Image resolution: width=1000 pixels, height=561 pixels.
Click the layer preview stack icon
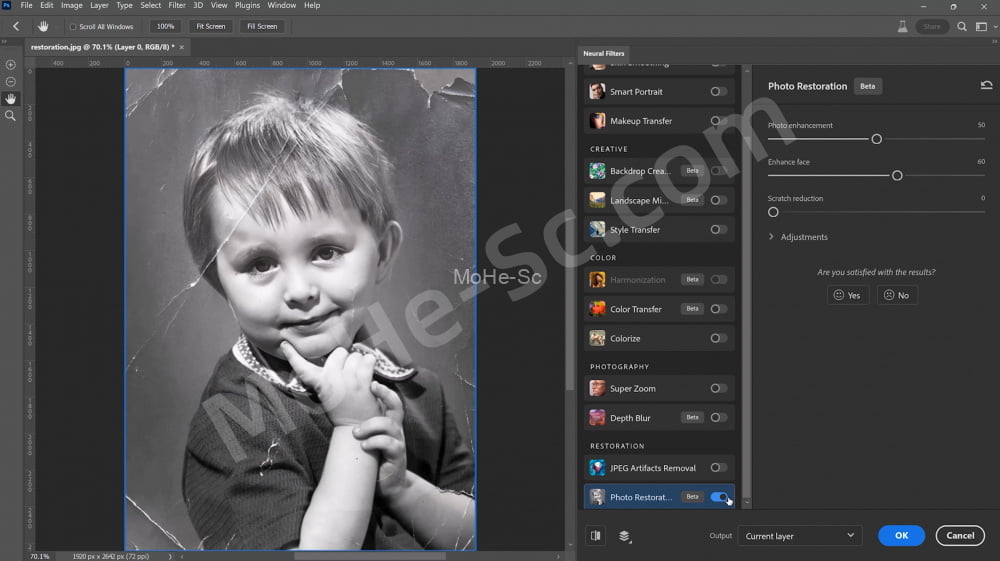[625, 536]
